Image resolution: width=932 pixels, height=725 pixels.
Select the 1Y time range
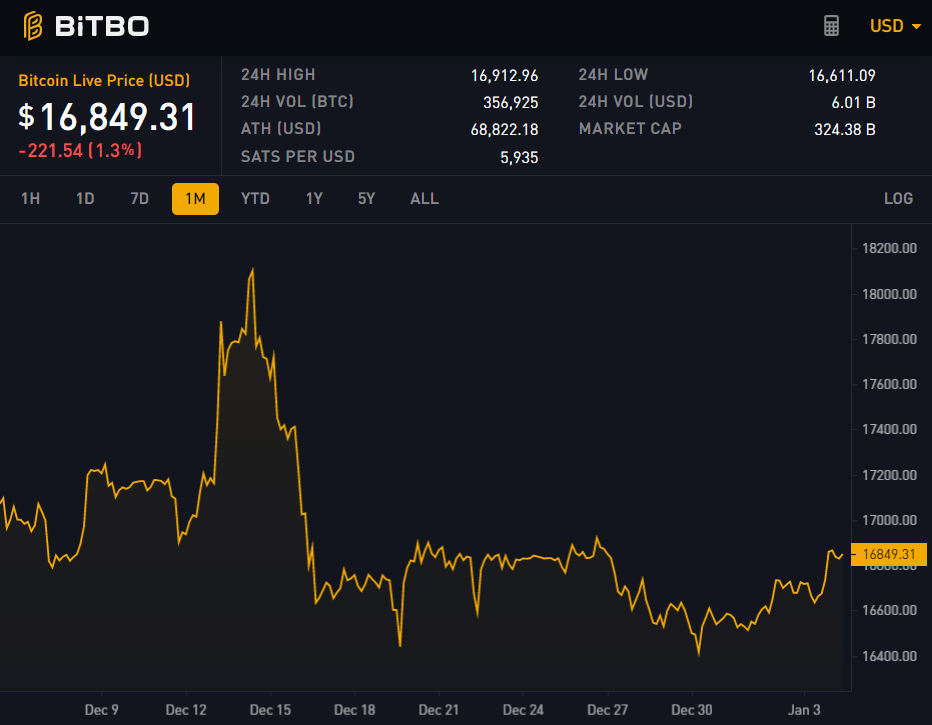(314, 198)
